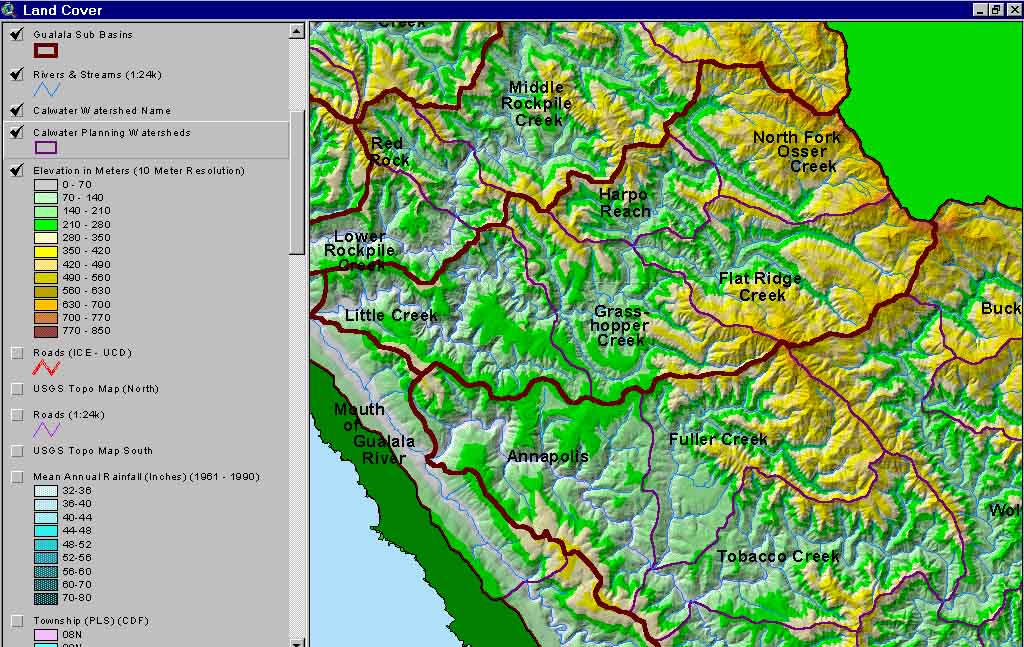Image resolution: width=1024 pixels, height=647 pixels.
Task: Click the Roads (1:24k) purple line symbol
Action: [46, 430]
